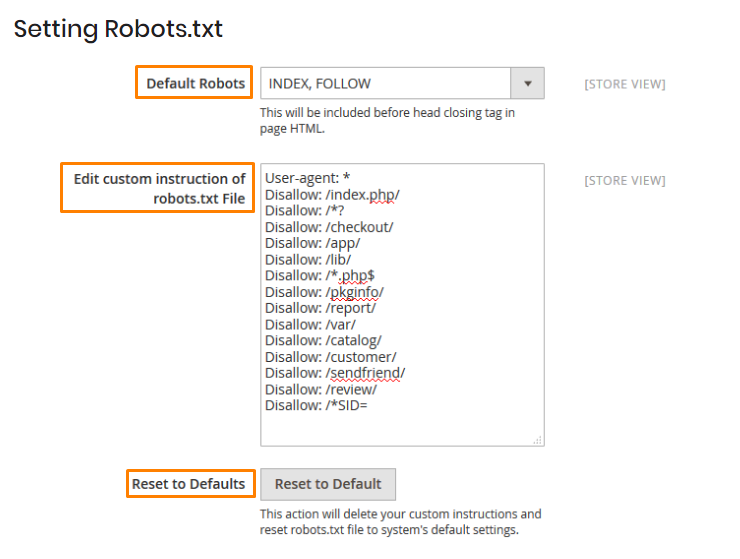Image resolution: width=740 pixels, height=559 pixels.
Task: Click the STORE VIEW tag beside the textarea
Action: [625, 180]
